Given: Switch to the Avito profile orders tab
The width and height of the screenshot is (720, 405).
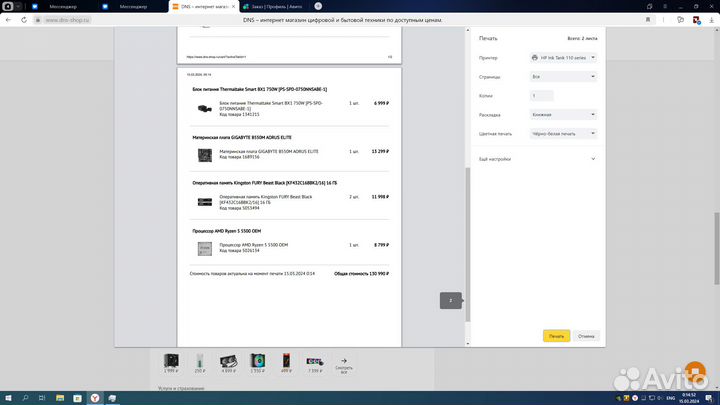Looking at the screenshot, I should click(274, 6).
